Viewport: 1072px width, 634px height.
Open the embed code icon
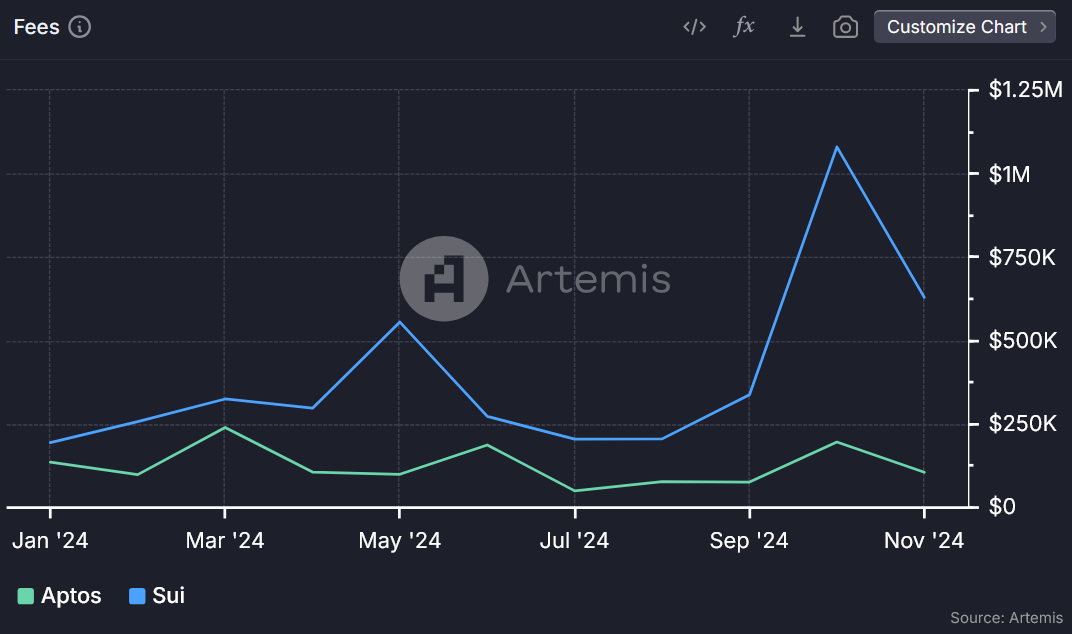694,27
